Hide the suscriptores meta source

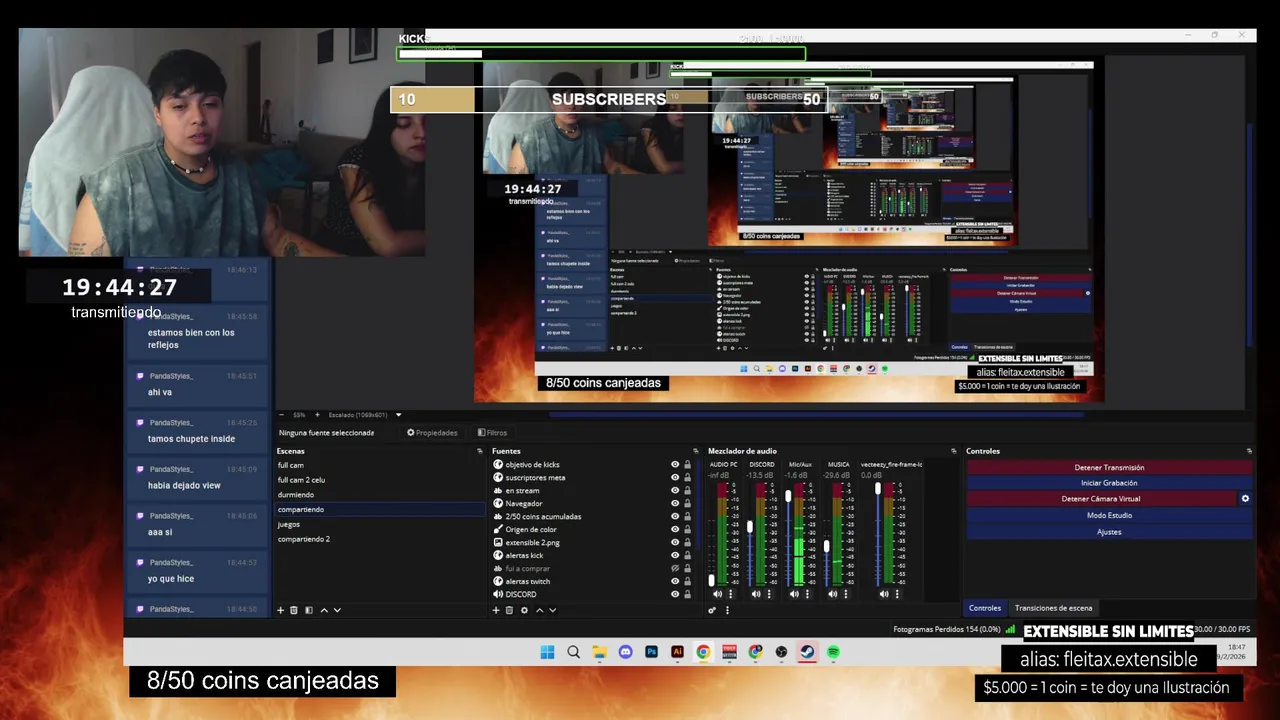tap(675, 477)
